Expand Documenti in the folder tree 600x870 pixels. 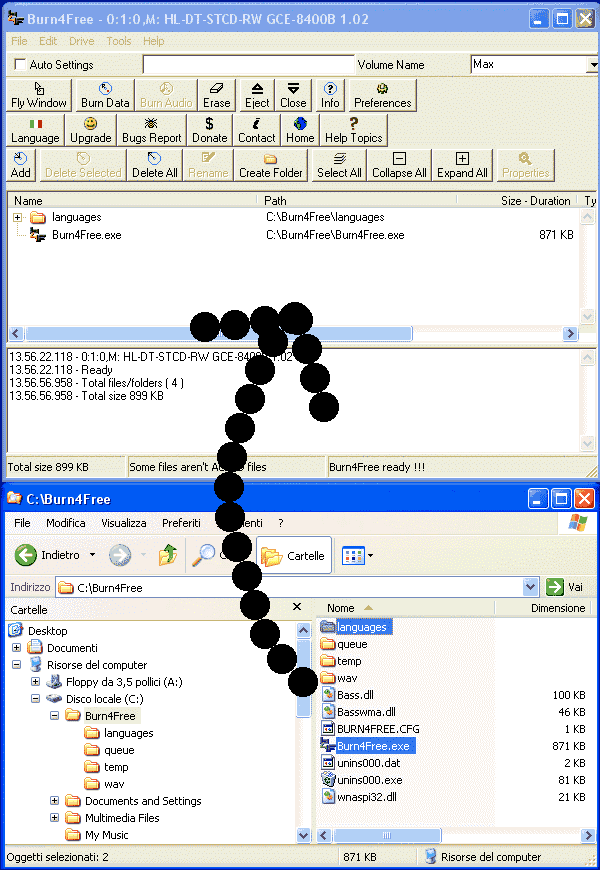pos(17,648)
